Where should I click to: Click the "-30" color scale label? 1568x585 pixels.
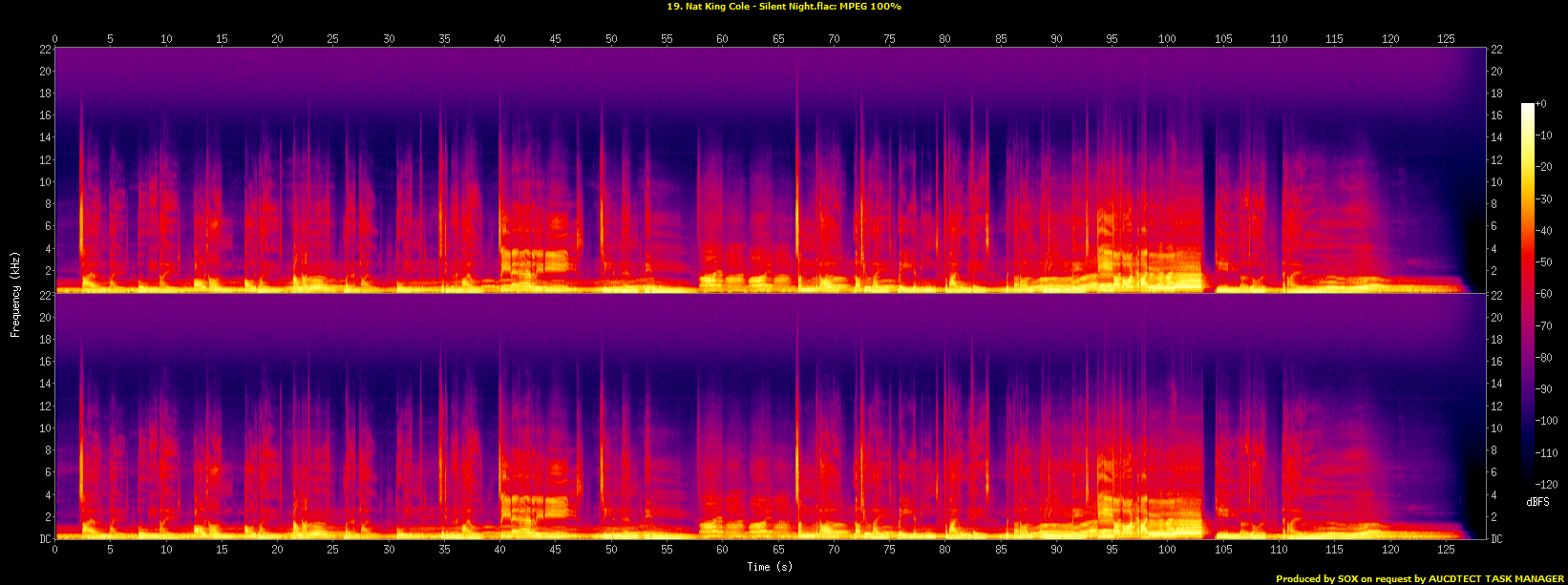coord(1543,199)
